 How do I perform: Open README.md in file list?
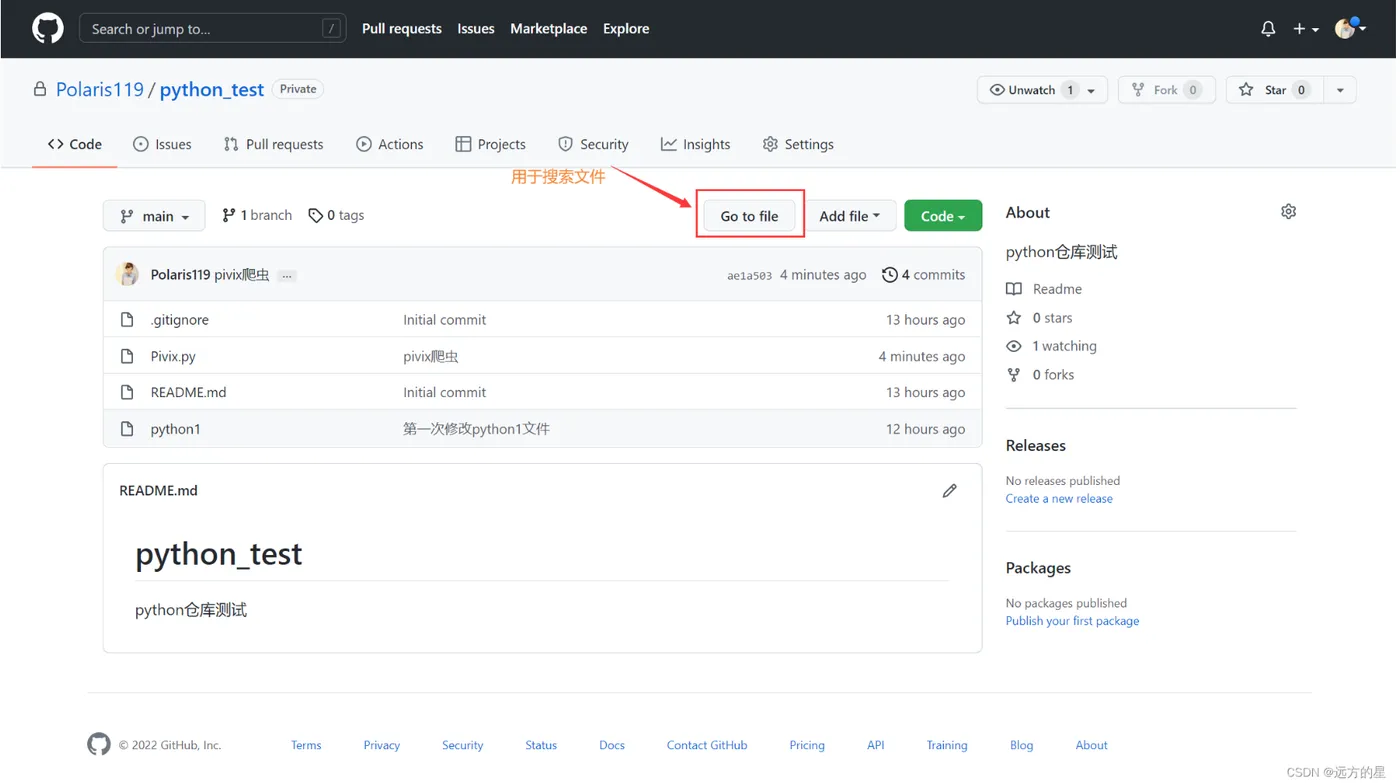189,393
